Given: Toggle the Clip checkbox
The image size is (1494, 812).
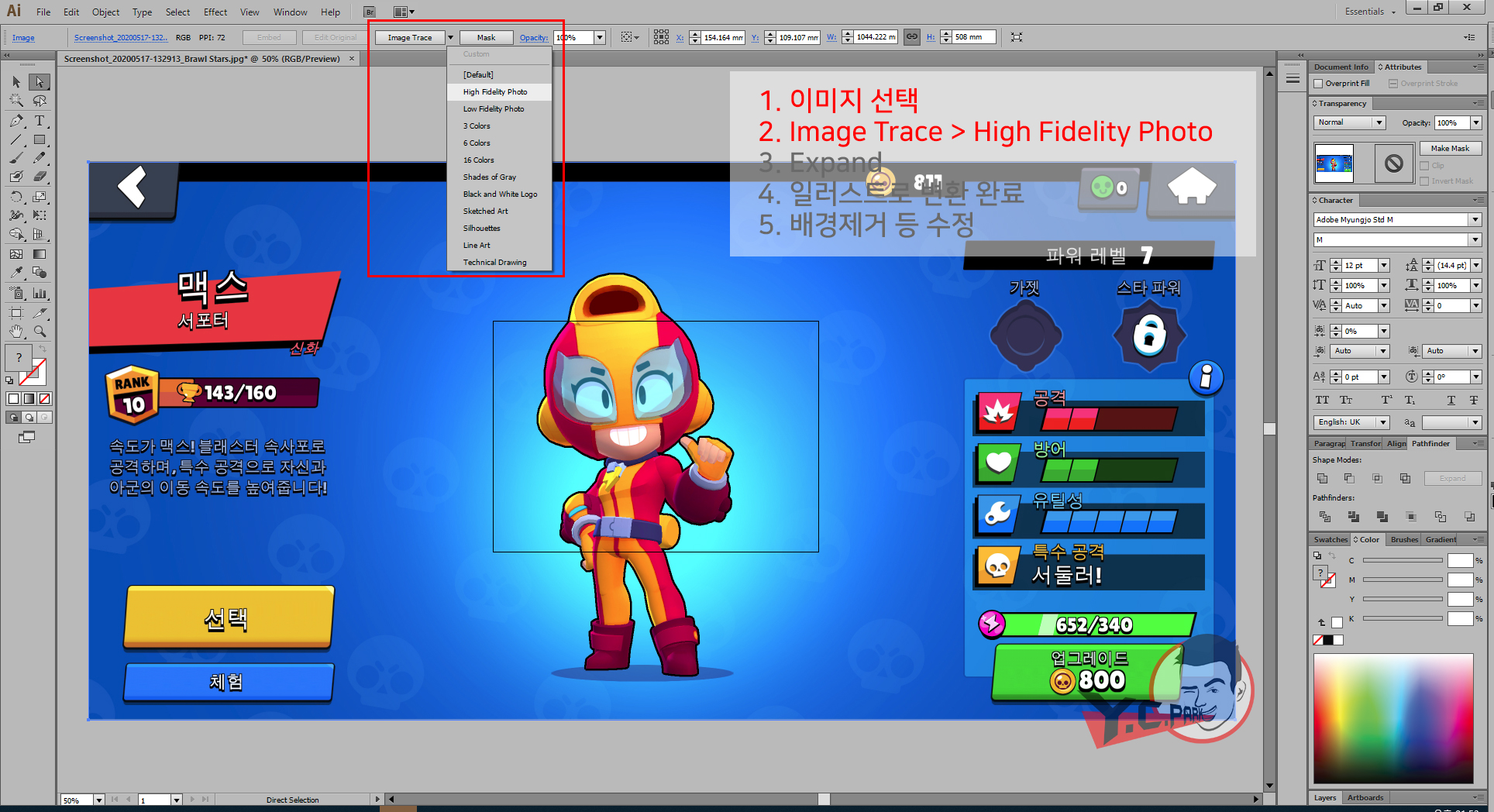Looking at the screenshot, I should click(x=1424, y=166).
